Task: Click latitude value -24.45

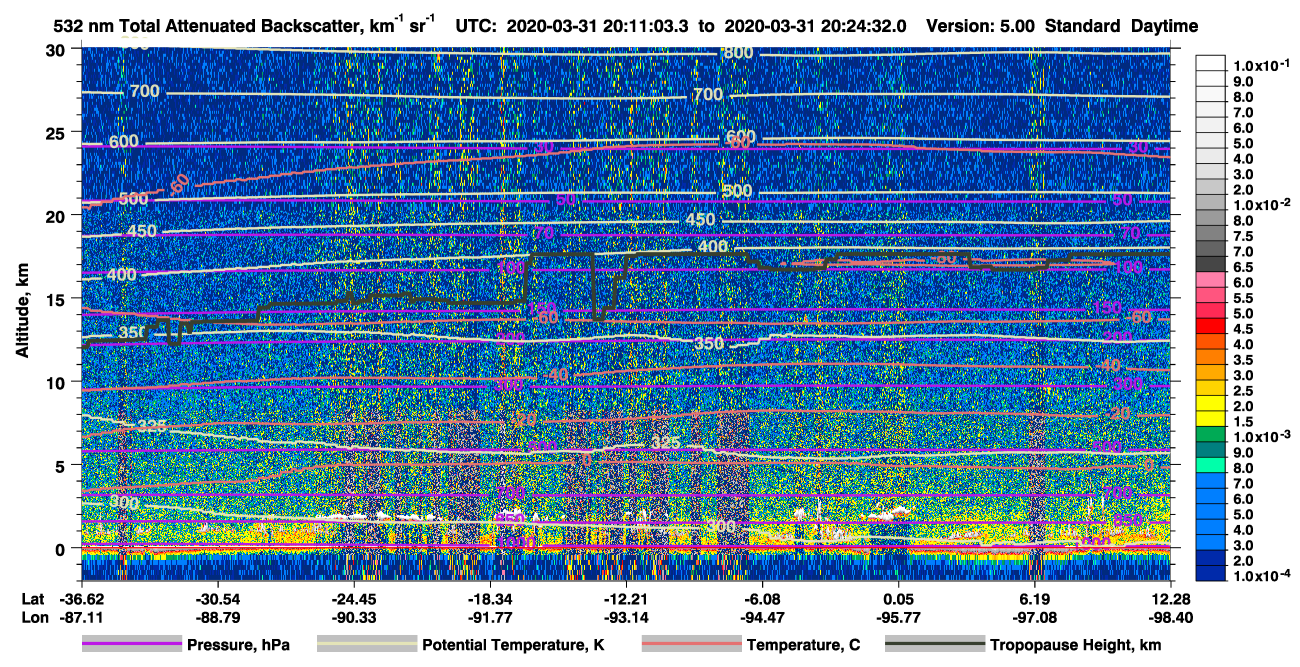Action: point(354,598)
